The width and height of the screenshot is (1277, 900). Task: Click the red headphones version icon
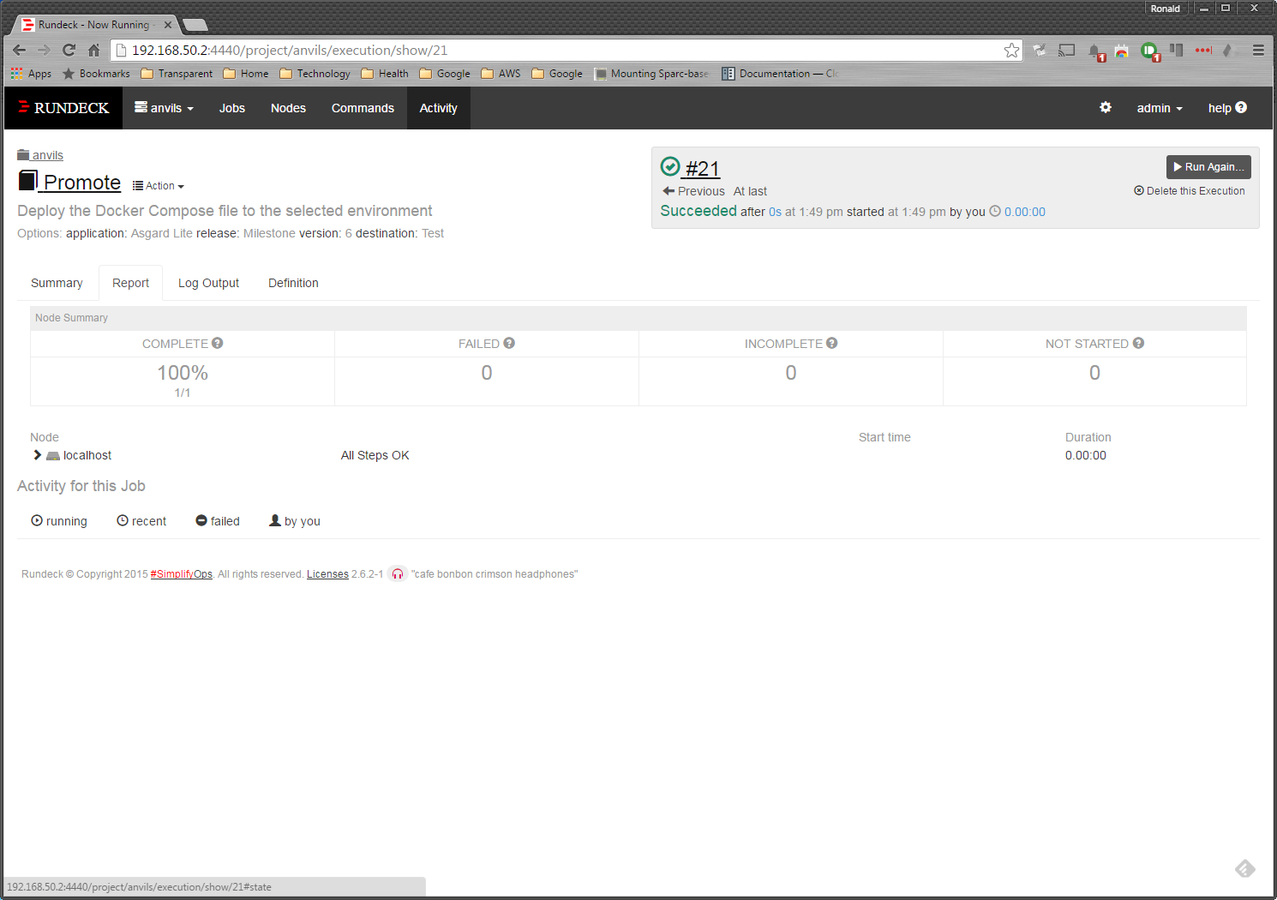[x=397, y=574]
